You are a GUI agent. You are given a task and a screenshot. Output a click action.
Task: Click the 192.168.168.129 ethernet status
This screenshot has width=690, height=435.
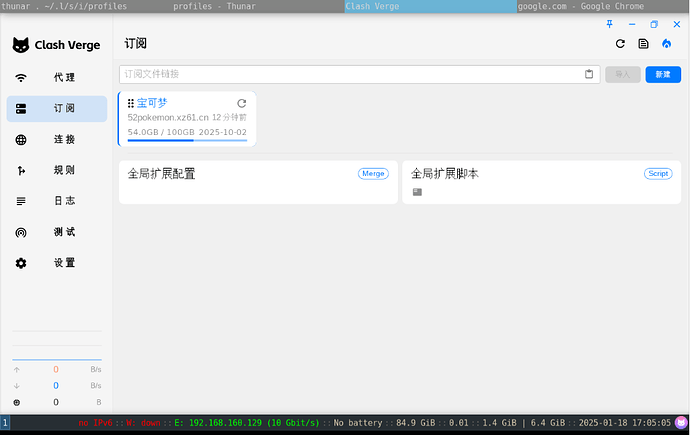coord(246,423)
